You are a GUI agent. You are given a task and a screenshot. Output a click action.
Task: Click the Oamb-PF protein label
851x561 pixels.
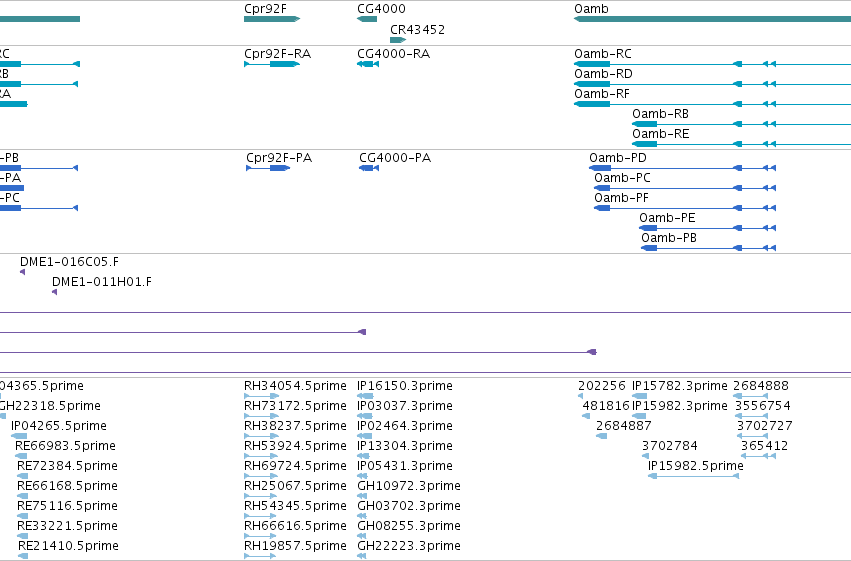(621, 198)
